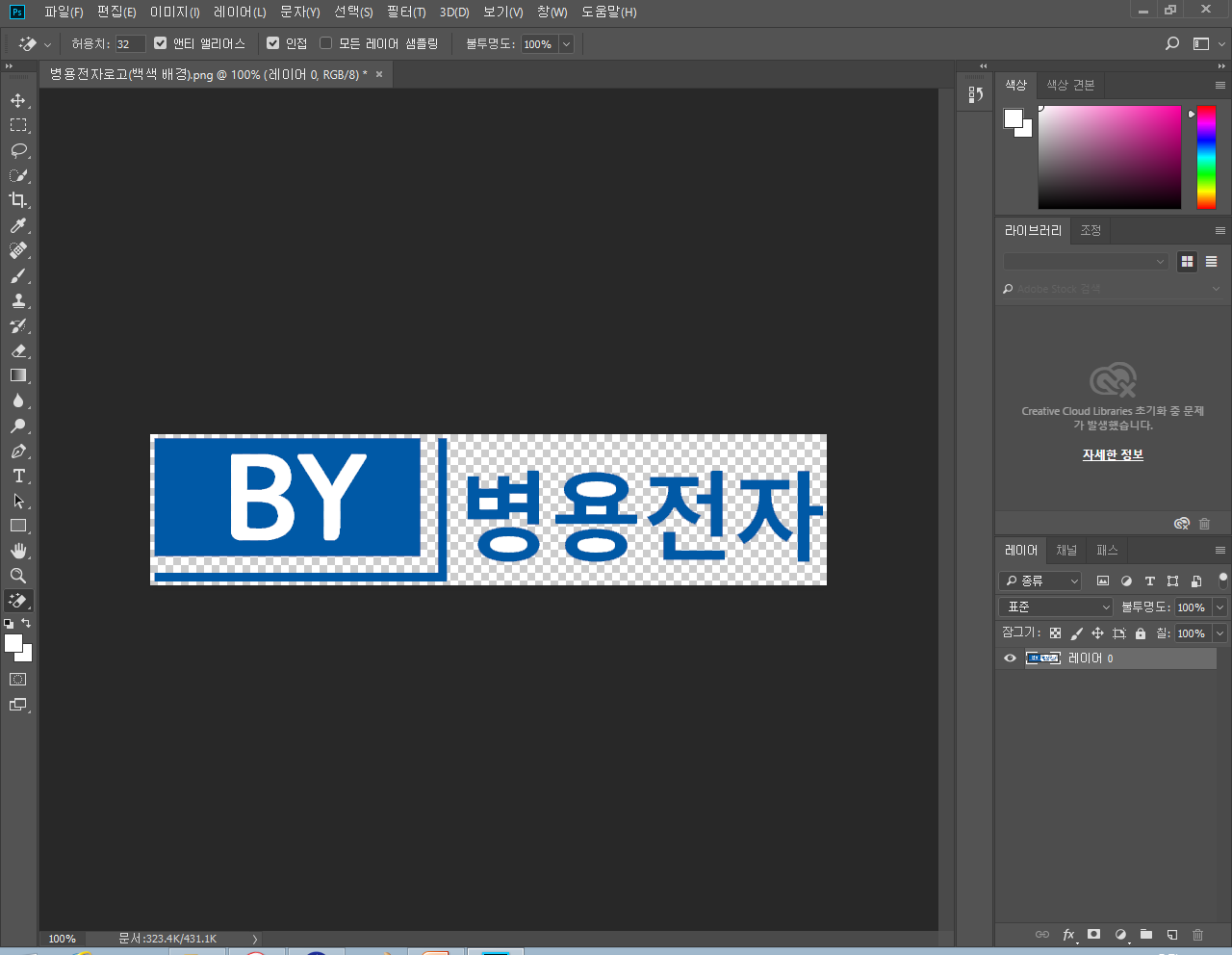This screenshot has height=955, width=1232.
Task: Select the Rectangle shape tool
Action: coord(18,526)
